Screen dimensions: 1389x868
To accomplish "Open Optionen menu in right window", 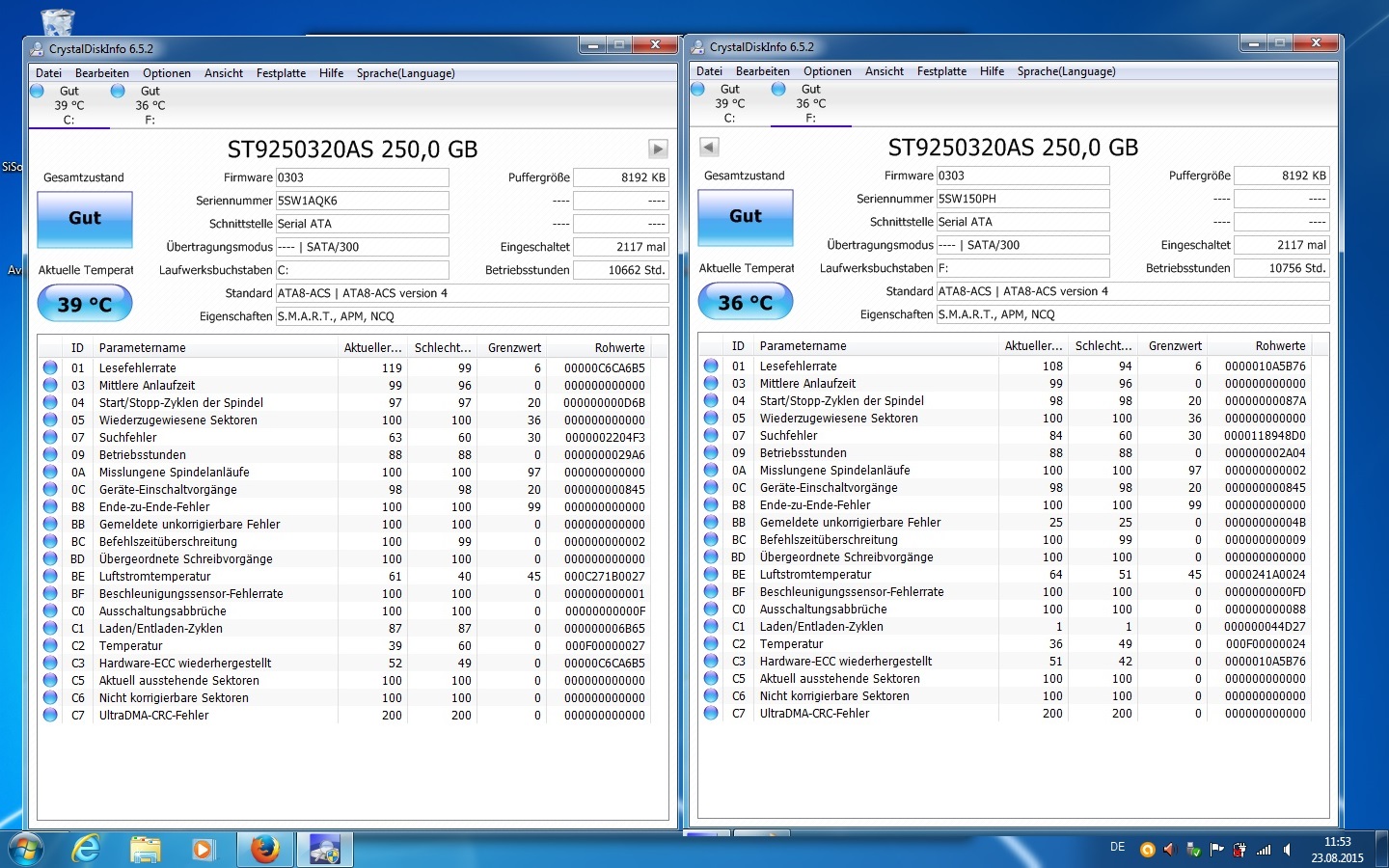I will 828,71.
